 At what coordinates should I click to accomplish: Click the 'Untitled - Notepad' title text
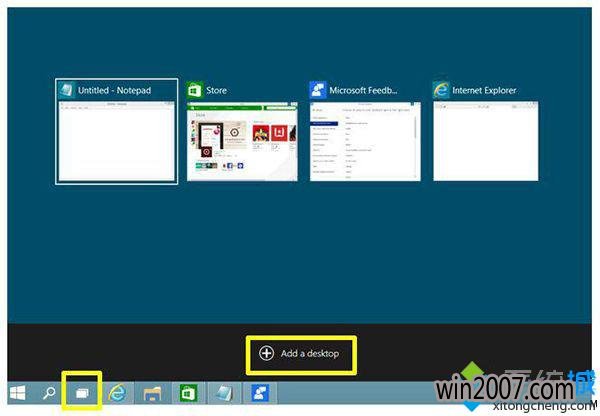[x=114, y=91]
